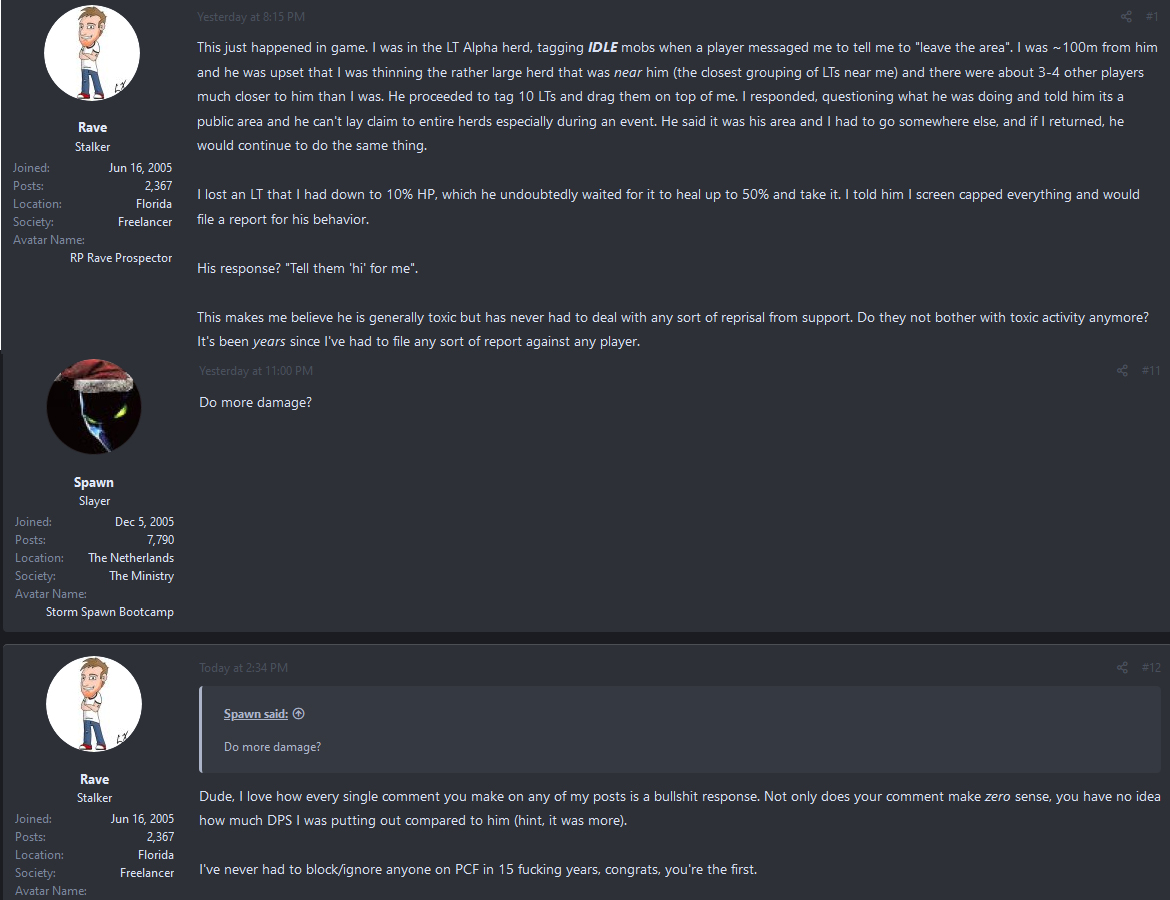Click Rave's avatar on post #12

pos(93,704)
